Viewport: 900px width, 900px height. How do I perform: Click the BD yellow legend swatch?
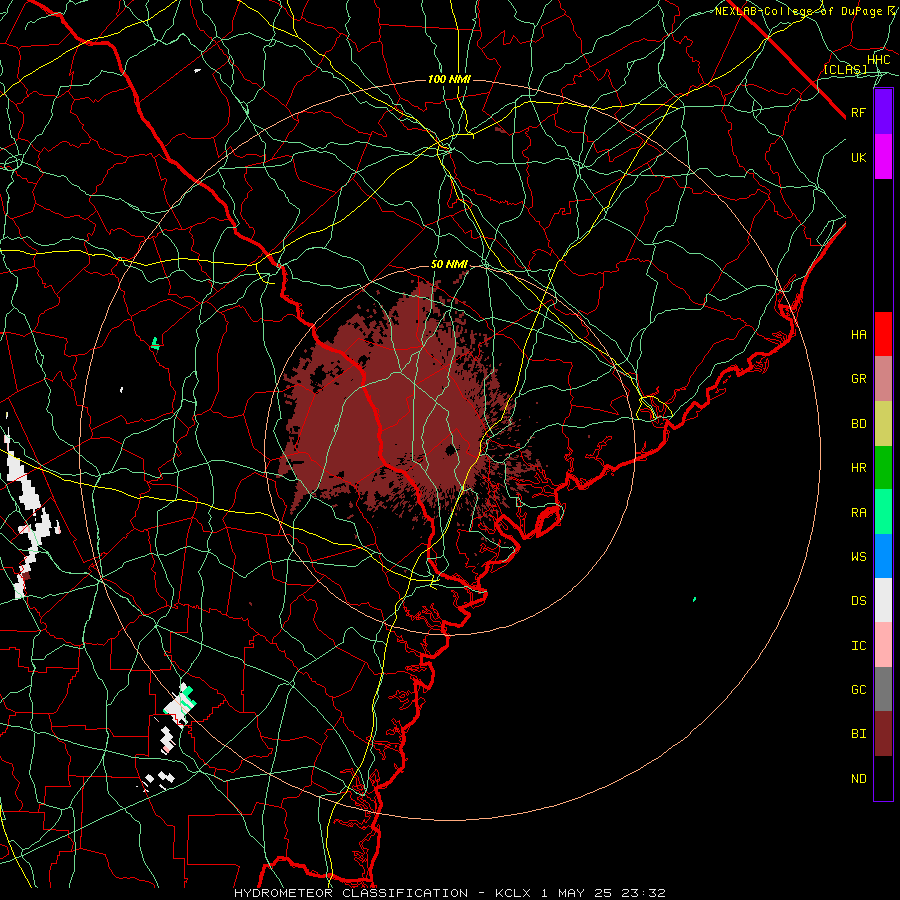pos(883,424)
